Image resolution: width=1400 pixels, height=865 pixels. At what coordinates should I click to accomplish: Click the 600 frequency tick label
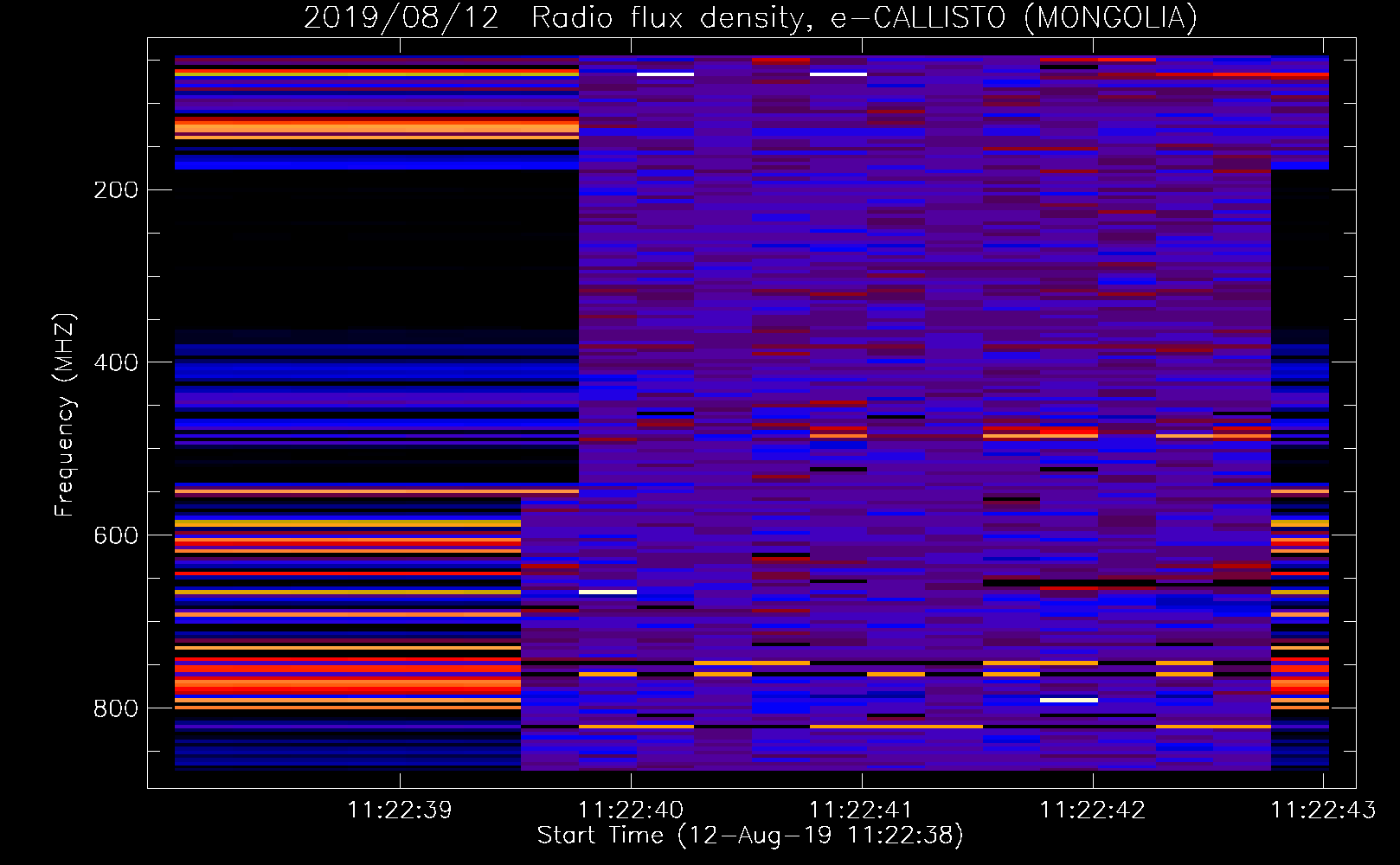click(x=116, y=535)
